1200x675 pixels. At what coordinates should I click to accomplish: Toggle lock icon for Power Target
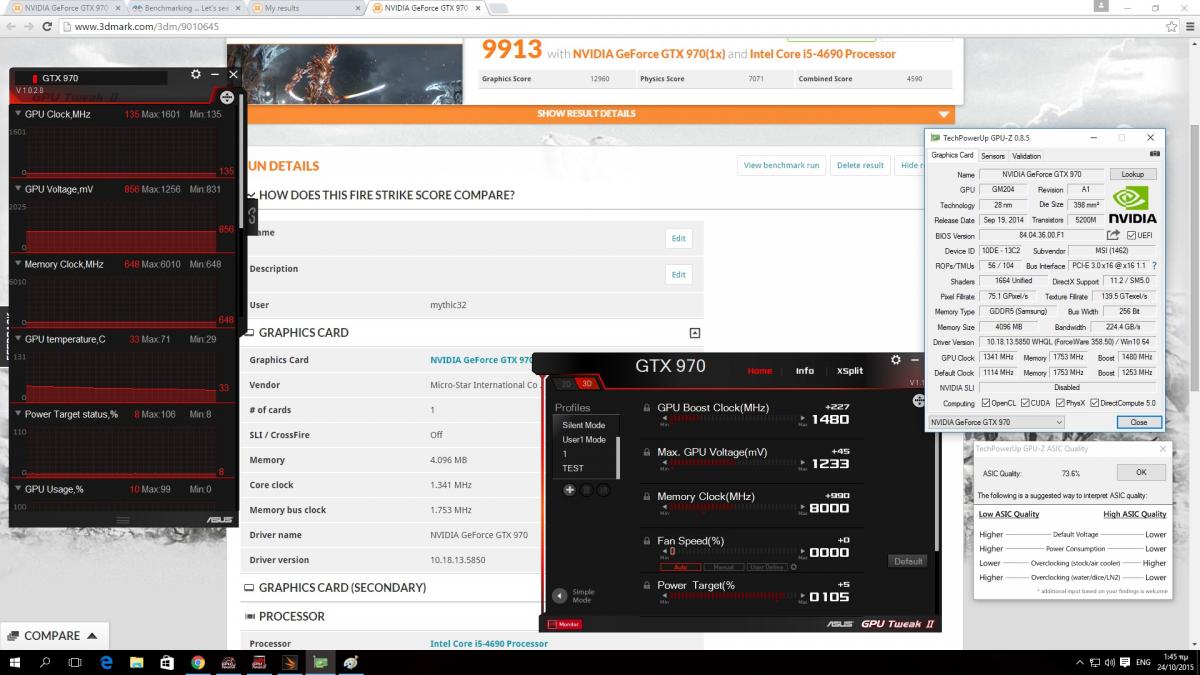tap(646, 585)
